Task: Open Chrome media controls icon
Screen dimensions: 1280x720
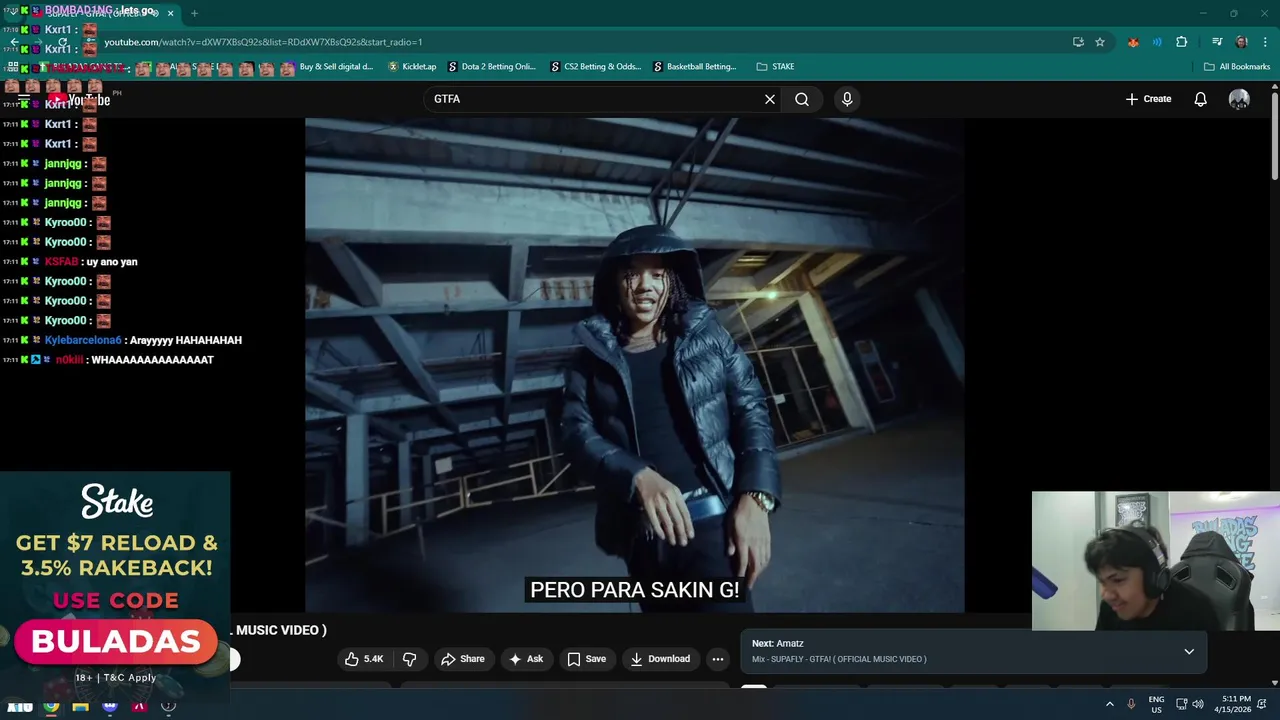Action: (1217, 42)
